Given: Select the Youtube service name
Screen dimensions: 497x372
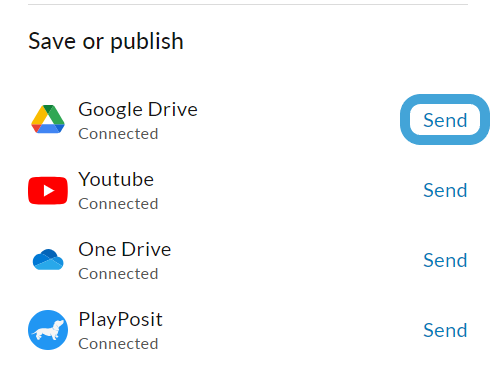Looking at the screenshot, I should click(116, 179).
